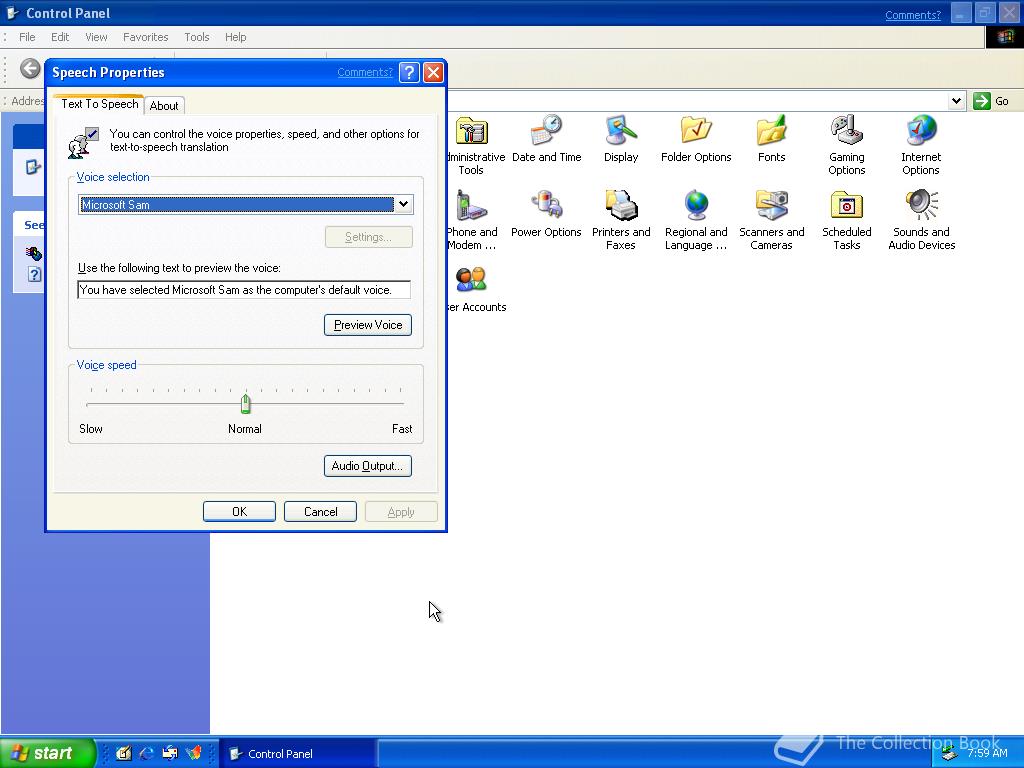This screenshot has height=768, width=1024.
Task: Open the Display settings icon
Action: coord(620,130)
